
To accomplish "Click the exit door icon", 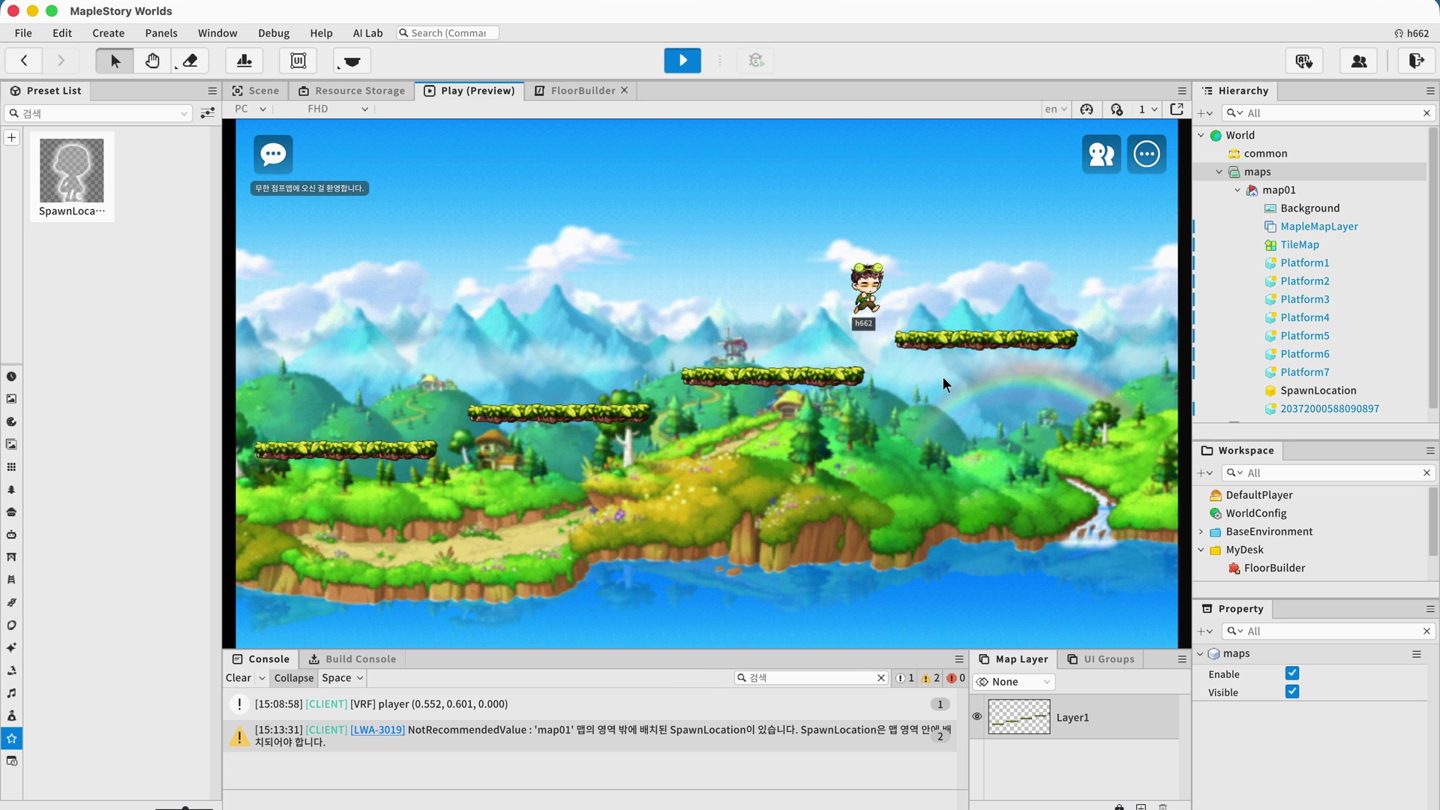I will coord(1416,61).
